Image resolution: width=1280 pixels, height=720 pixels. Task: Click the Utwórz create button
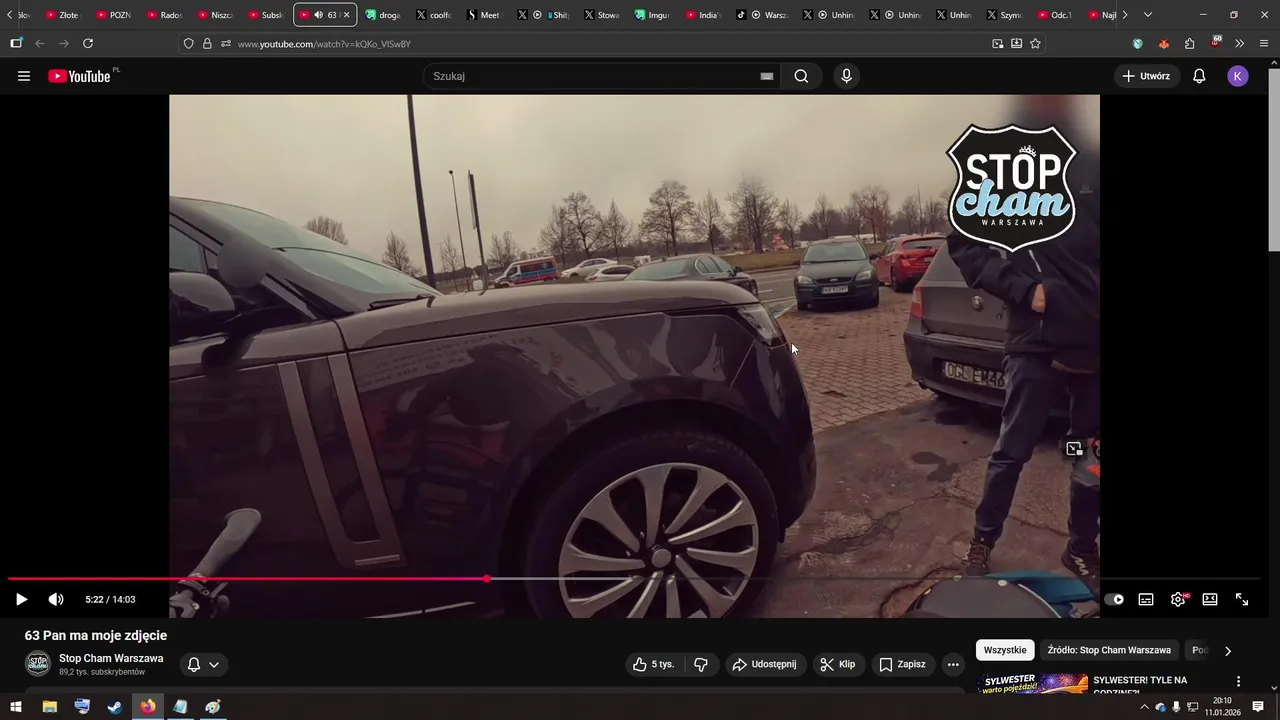point(1146,76)
